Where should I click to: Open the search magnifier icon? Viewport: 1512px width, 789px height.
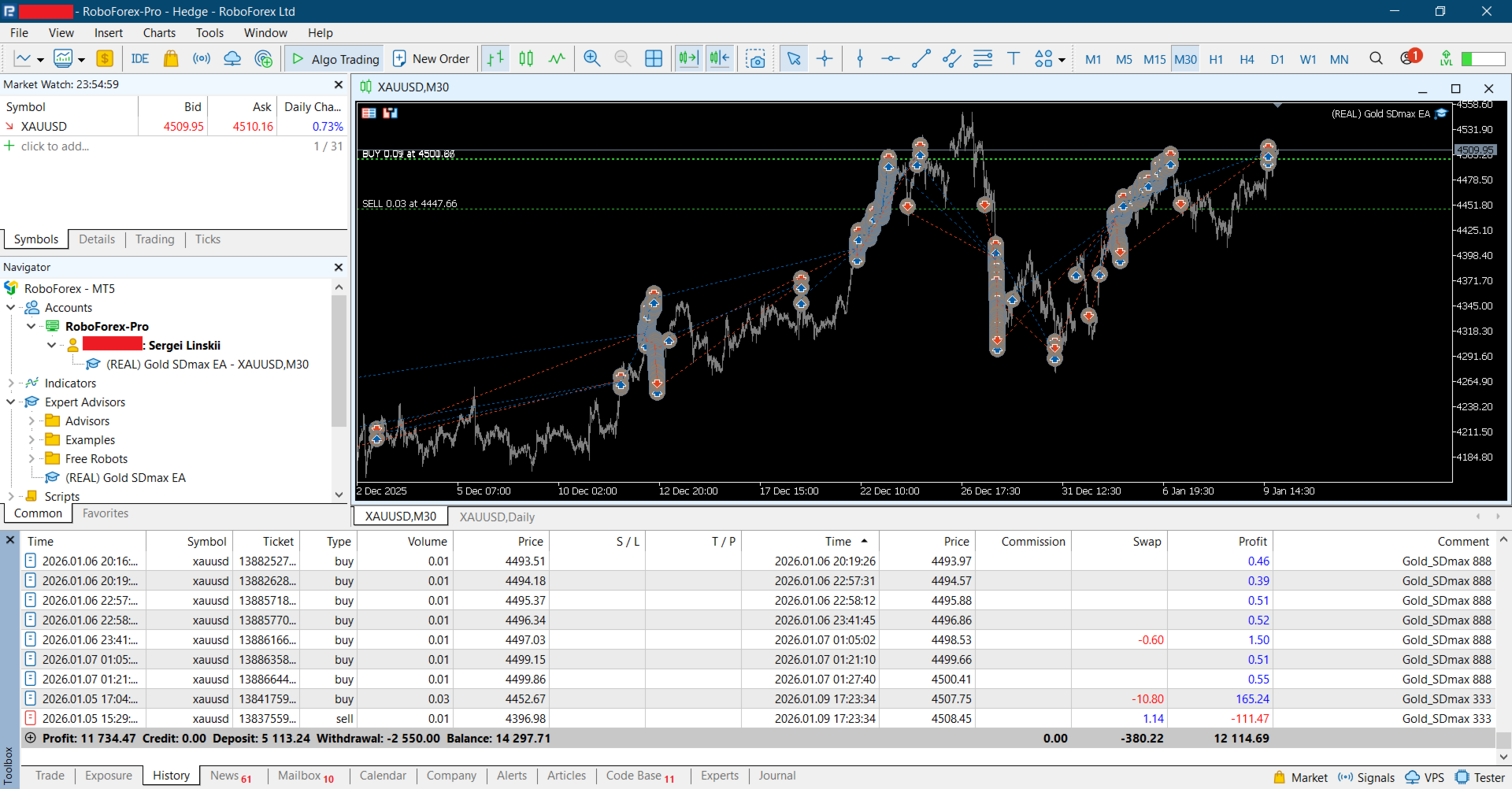tap(1376, 59)
